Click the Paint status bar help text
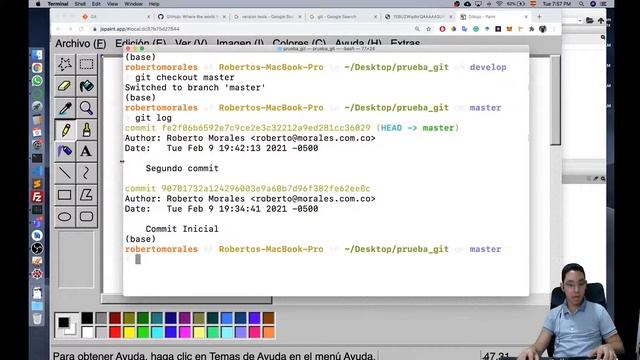640x360 pixels. (214, 356)
